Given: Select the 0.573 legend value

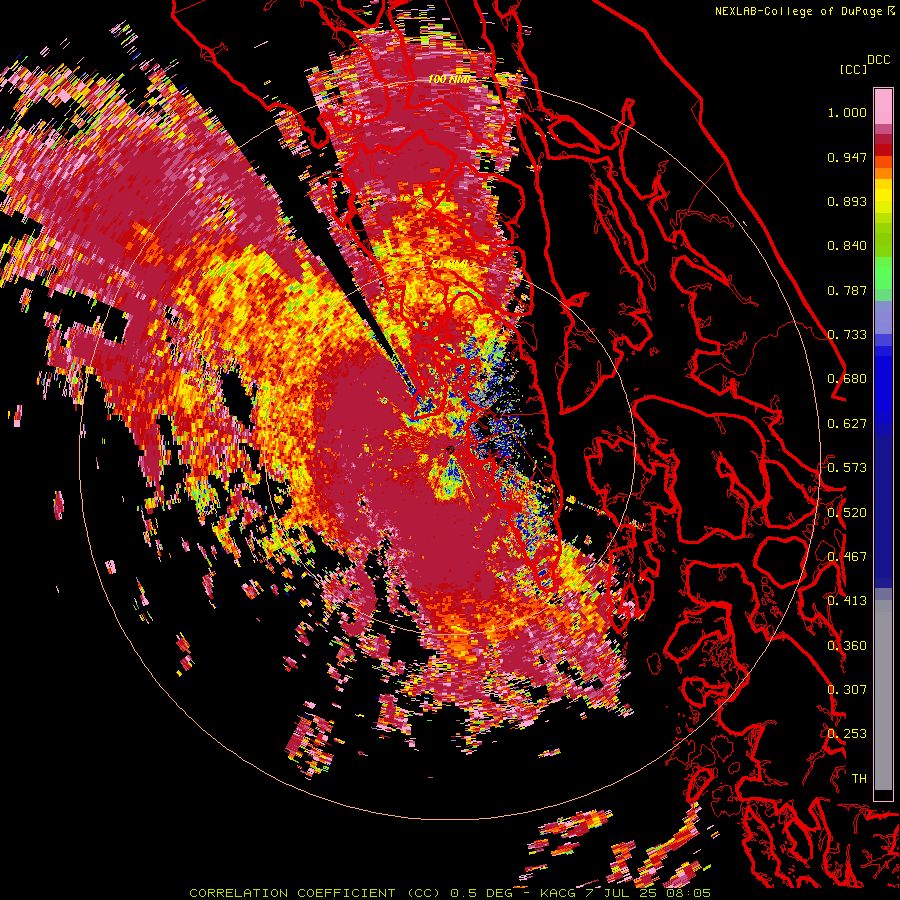Looking at the screenshot, I should click(x=847, y=468).
